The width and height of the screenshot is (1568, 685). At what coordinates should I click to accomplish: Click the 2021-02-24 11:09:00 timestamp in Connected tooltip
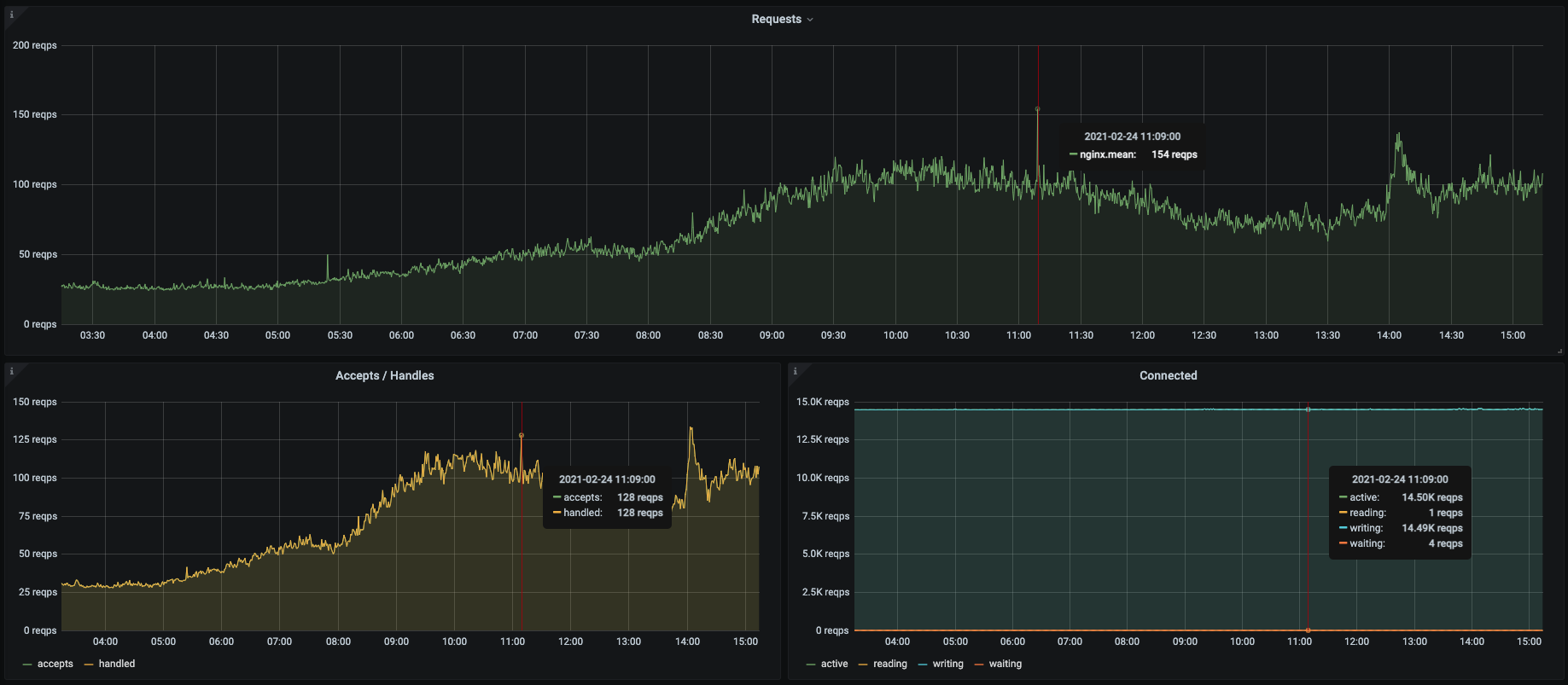coord(1400,479)
